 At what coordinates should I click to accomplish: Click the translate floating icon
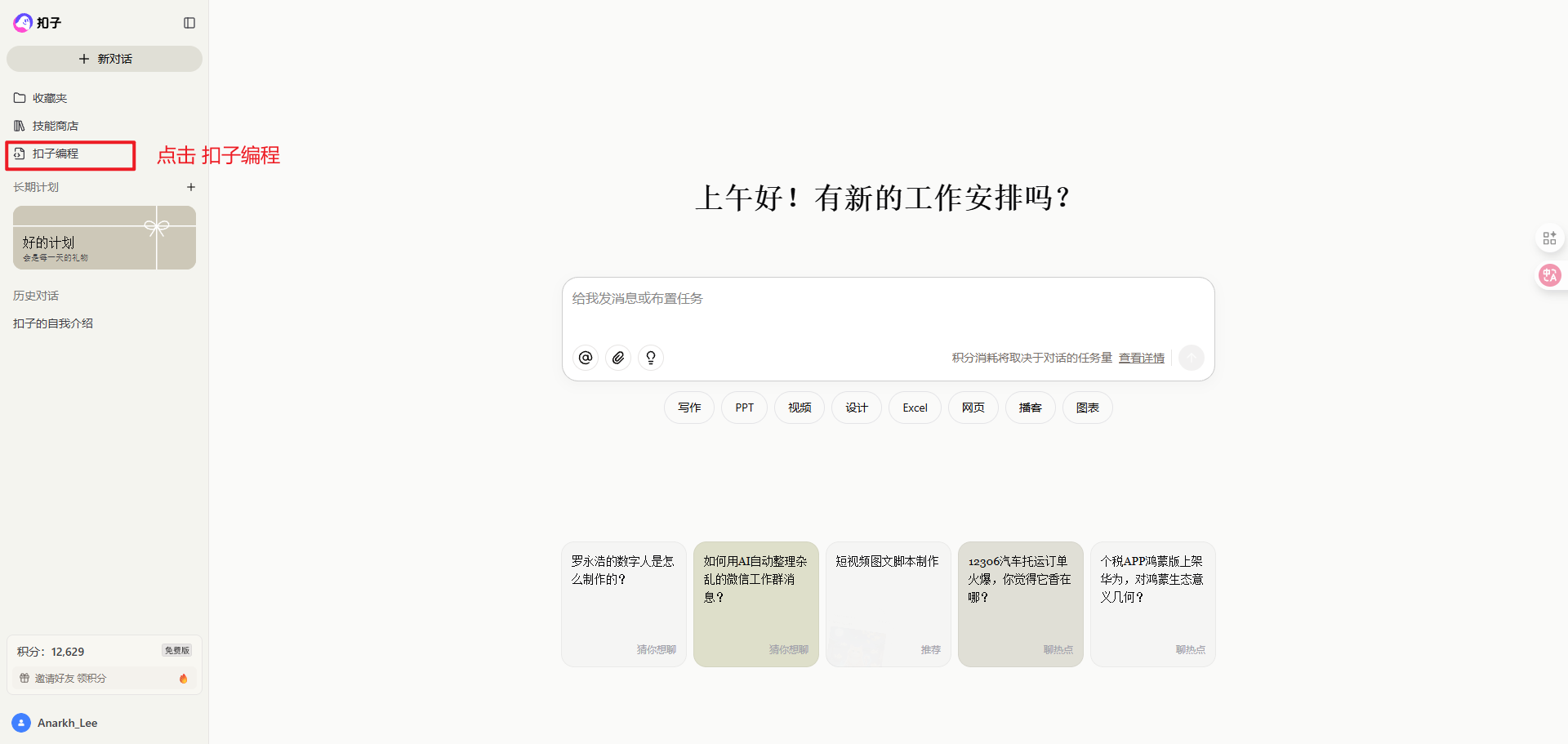(1549, 275)
